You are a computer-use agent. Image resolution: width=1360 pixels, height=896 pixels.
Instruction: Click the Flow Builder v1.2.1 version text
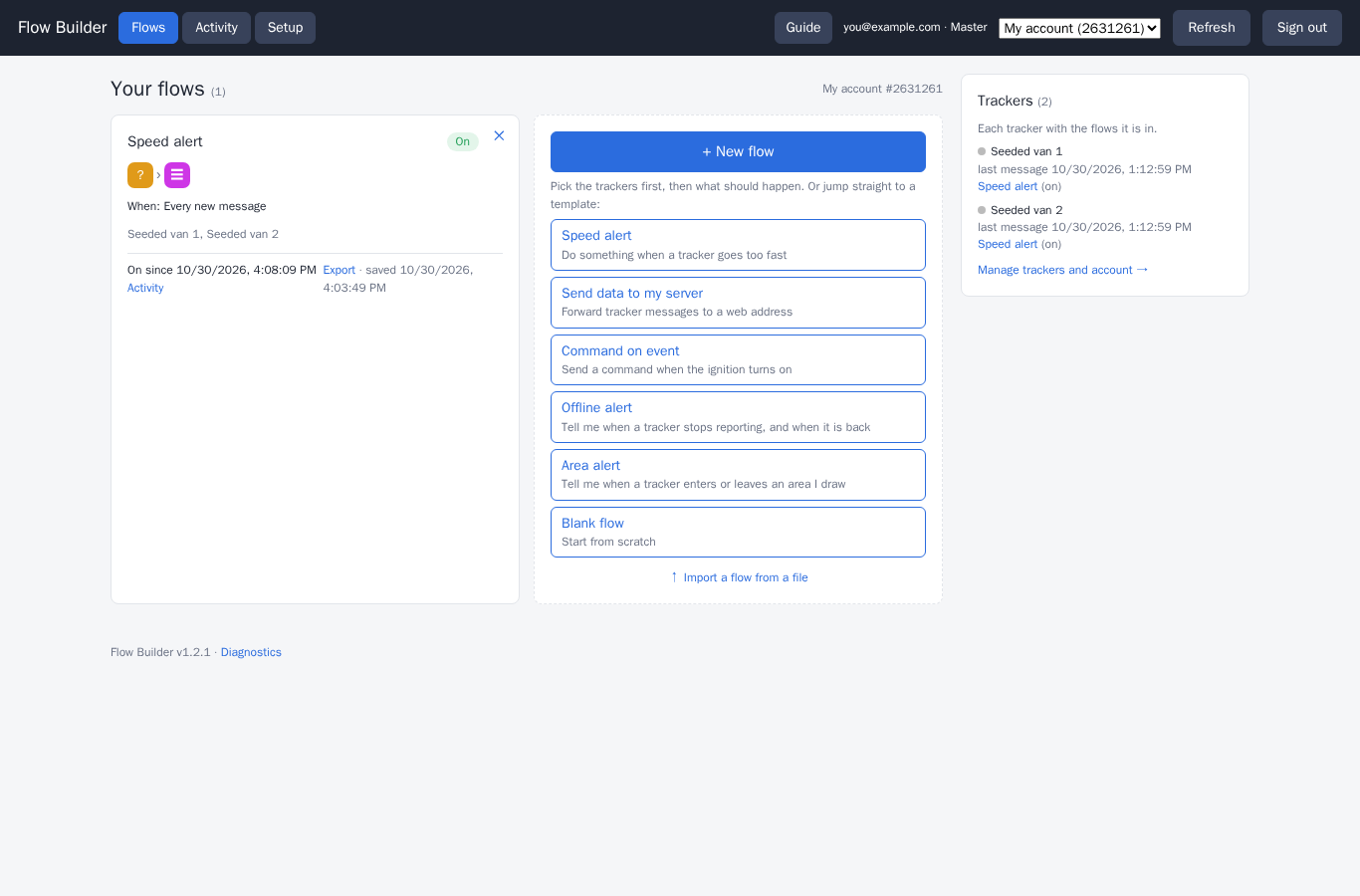tap(160, 652)
